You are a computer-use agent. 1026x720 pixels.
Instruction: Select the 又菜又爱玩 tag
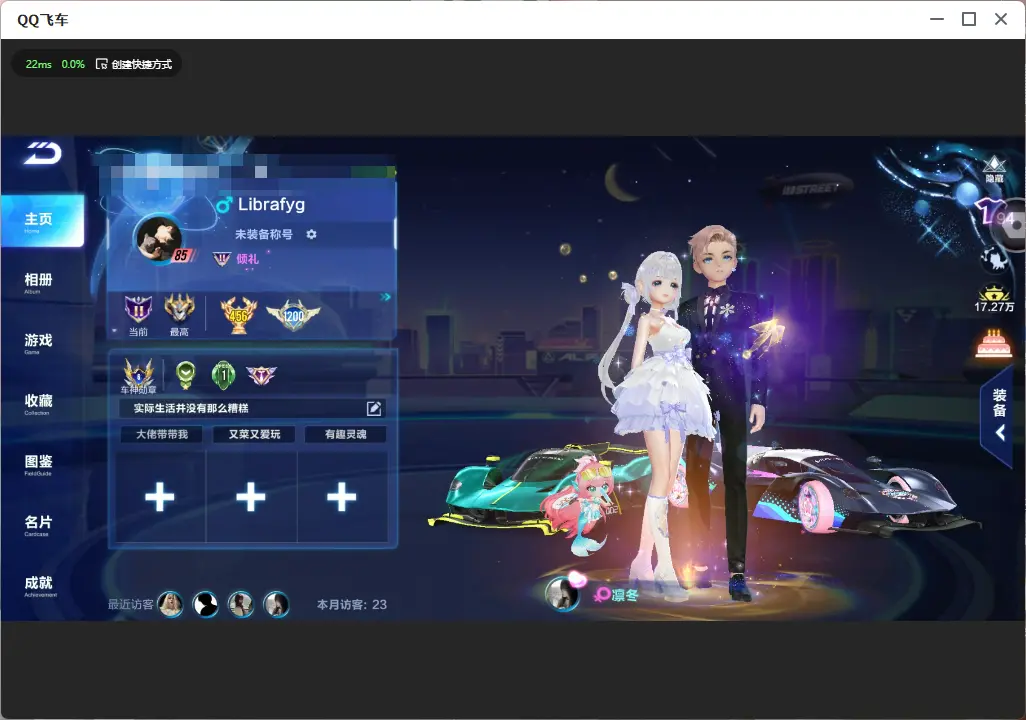pos(254,434)
